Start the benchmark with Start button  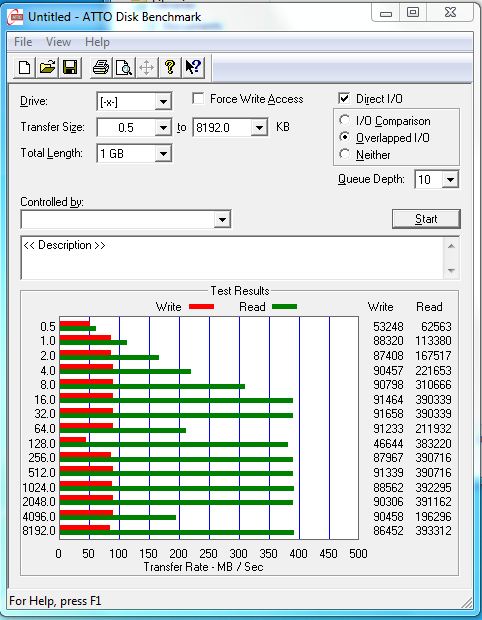tap(426, 219)
